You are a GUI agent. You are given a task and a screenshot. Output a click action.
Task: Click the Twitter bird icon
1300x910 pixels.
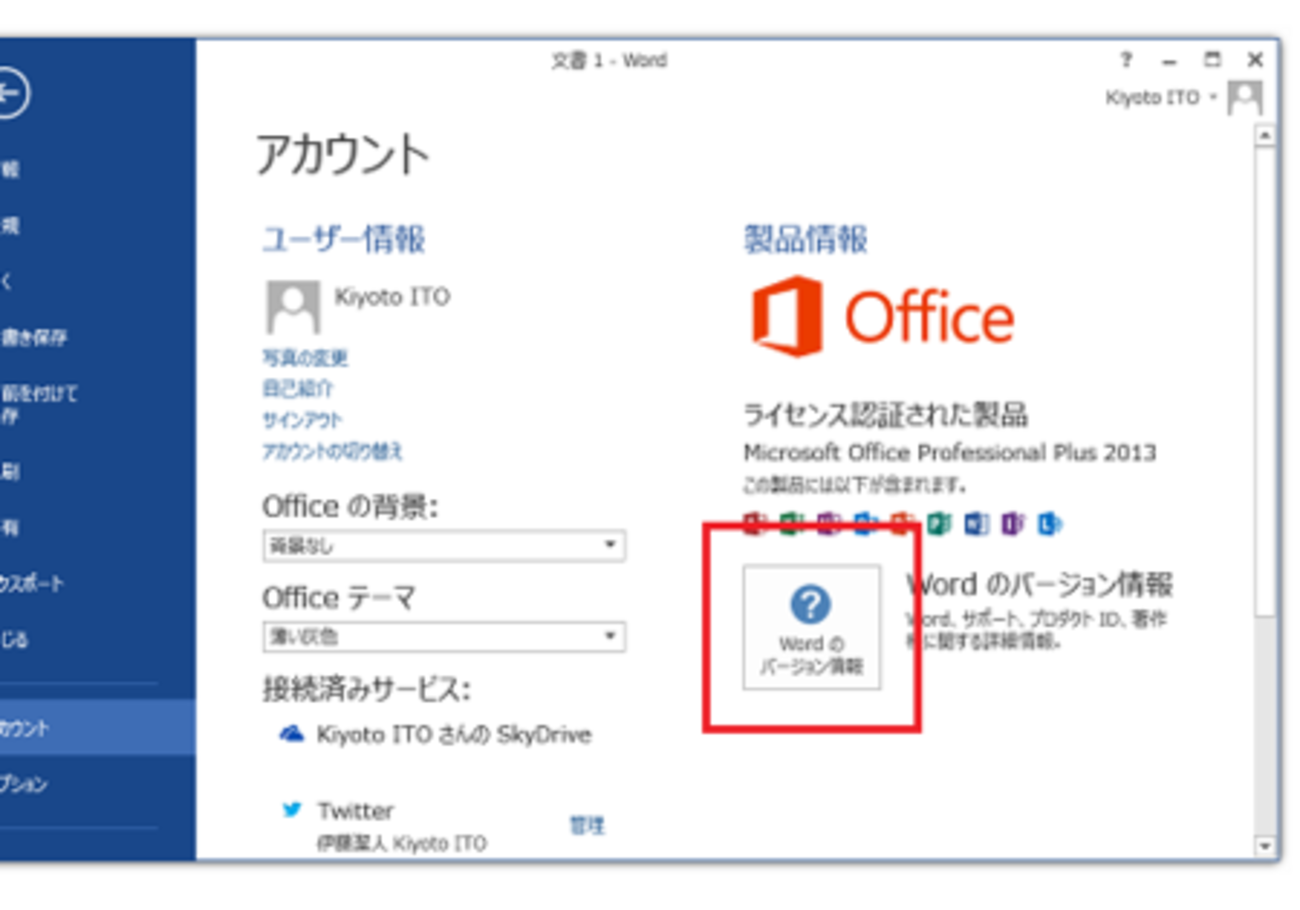tap(291, 810)
